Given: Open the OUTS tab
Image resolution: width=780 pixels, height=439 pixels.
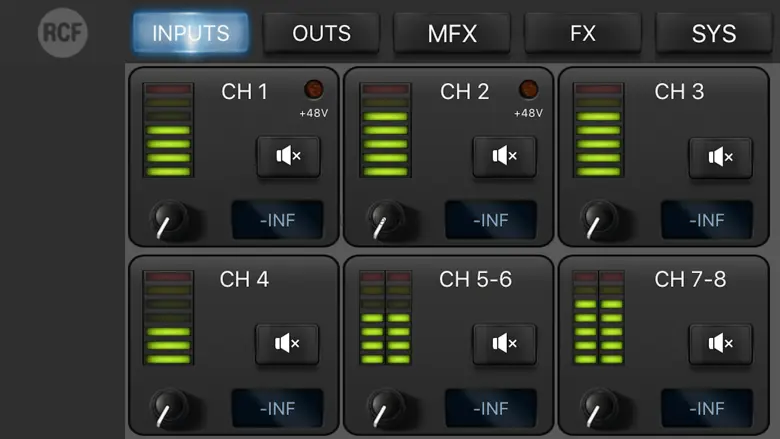Looking at the screenshot, I should 321,33.
